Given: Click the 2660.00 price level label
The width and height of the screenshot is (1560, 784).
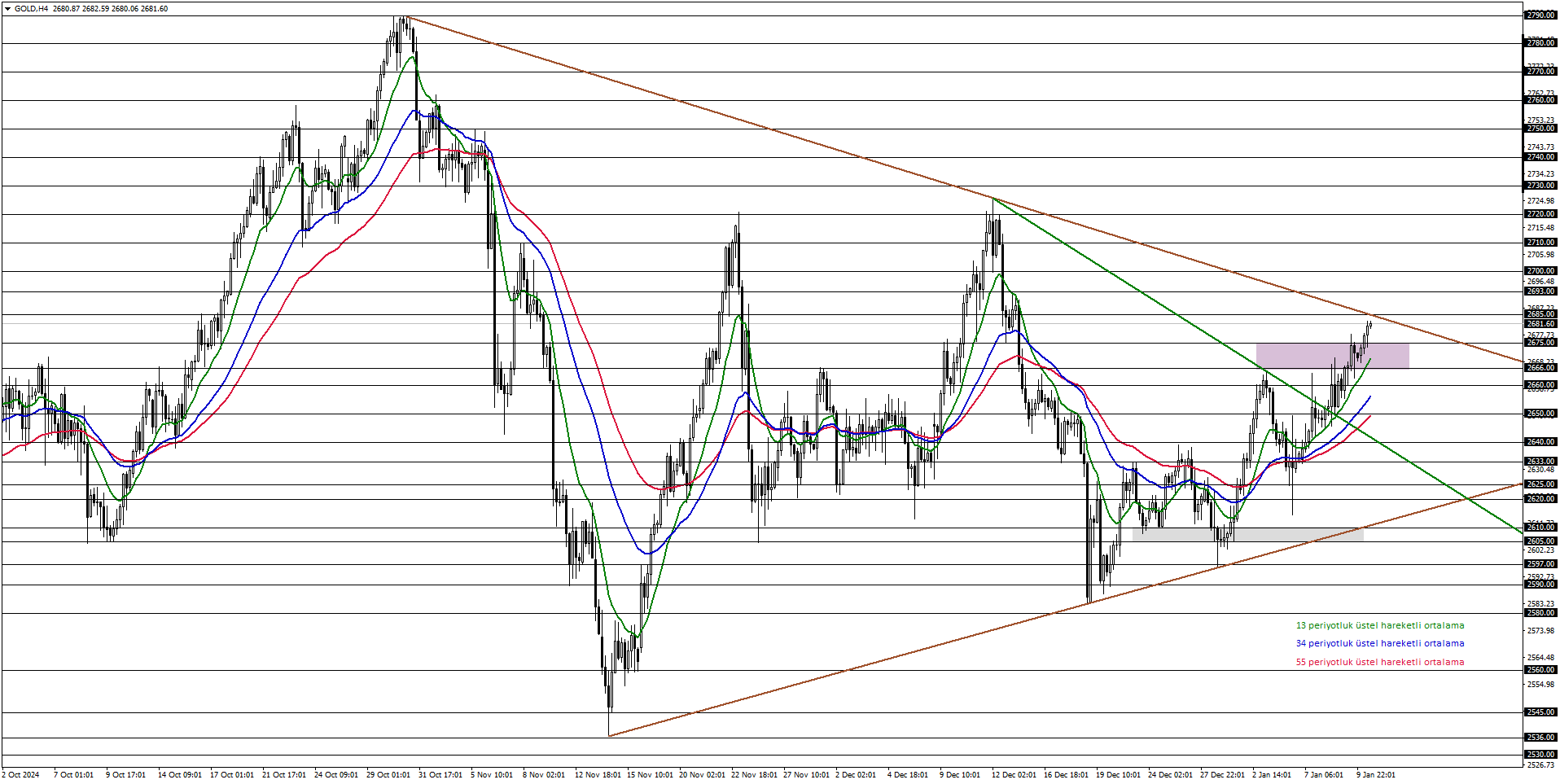Looking at the screenshot, I should 1540,385.
